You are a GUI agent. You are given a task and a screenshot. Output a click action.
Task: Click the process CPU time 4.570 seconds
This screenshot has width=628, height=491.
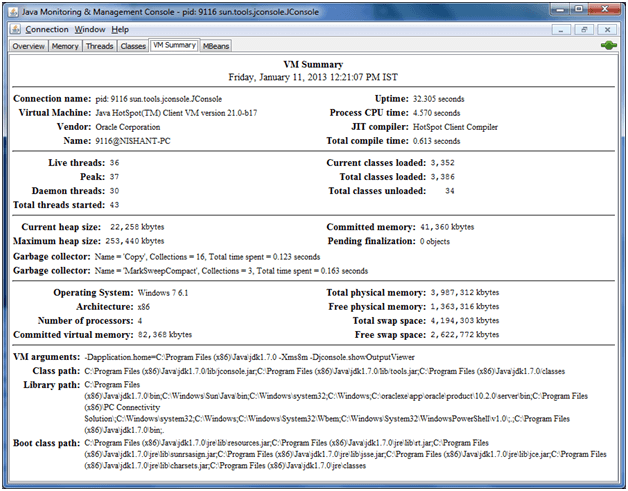[x=437, y=113]
